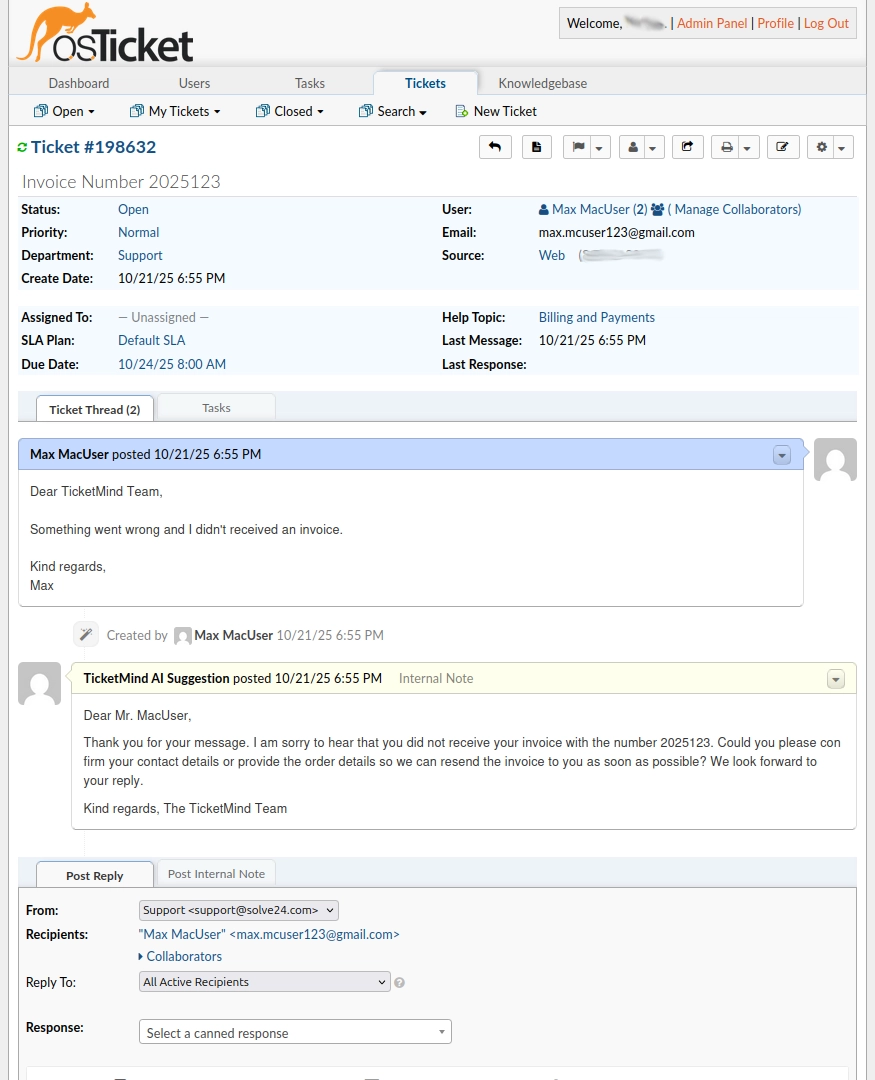Open the From address dropdown
Screen dimensions: 875x1080
coord(238,910)
